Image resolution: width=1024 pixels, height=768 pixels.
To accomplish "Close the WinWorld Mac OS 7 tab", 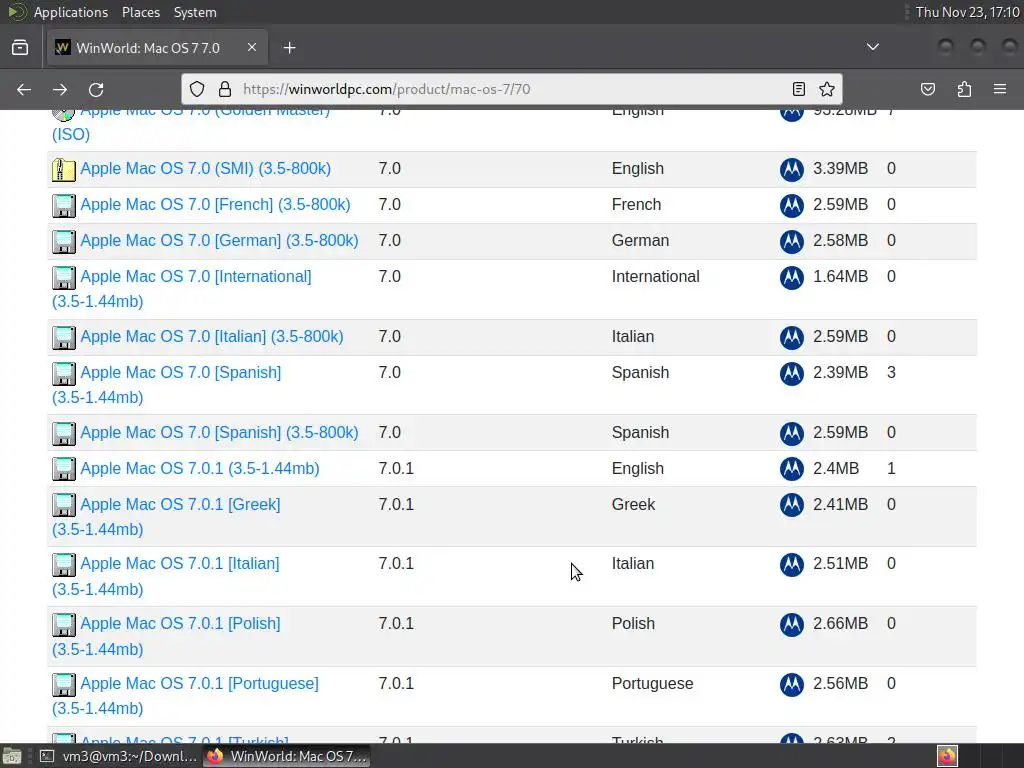I will pyautogui.click(x=252, y=47).
